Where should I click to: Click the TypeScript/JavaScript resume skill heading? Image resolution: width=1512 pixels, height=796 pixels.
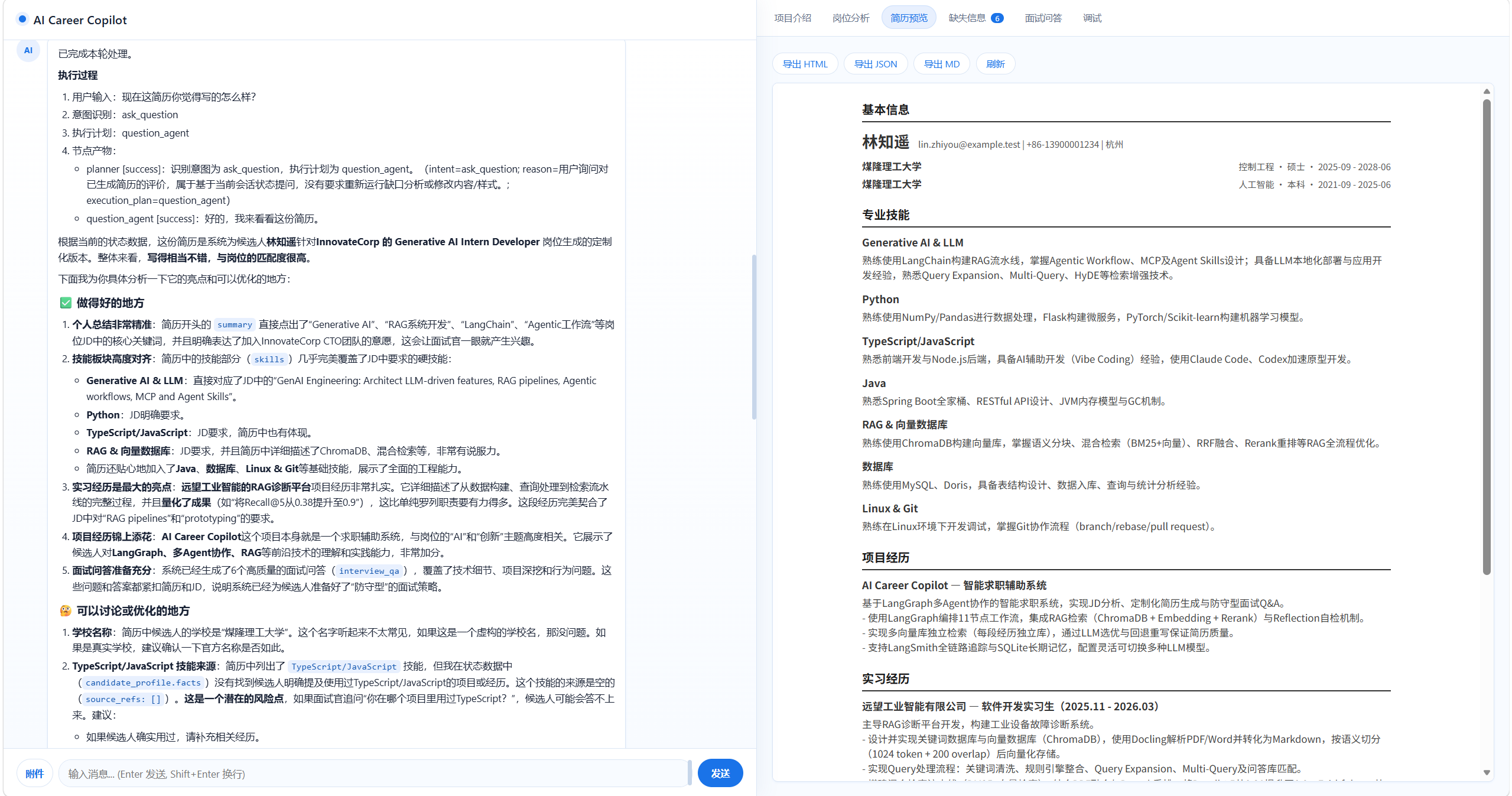pos(918,341)
